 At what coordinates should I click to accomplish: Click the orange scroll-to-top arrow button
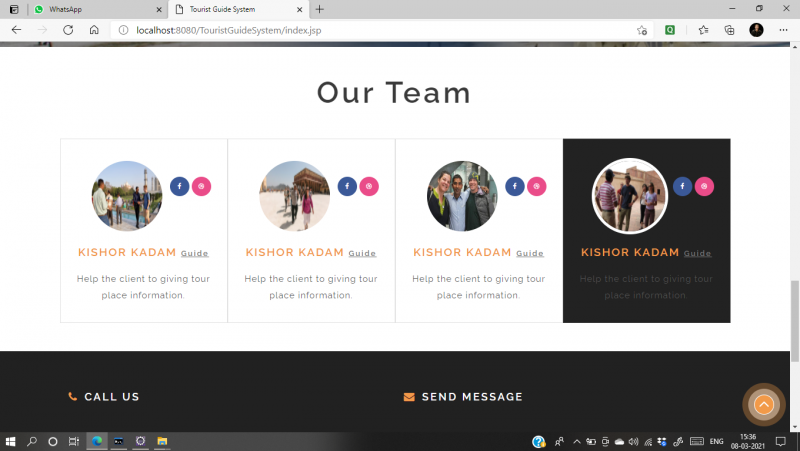tap(764, 405)
